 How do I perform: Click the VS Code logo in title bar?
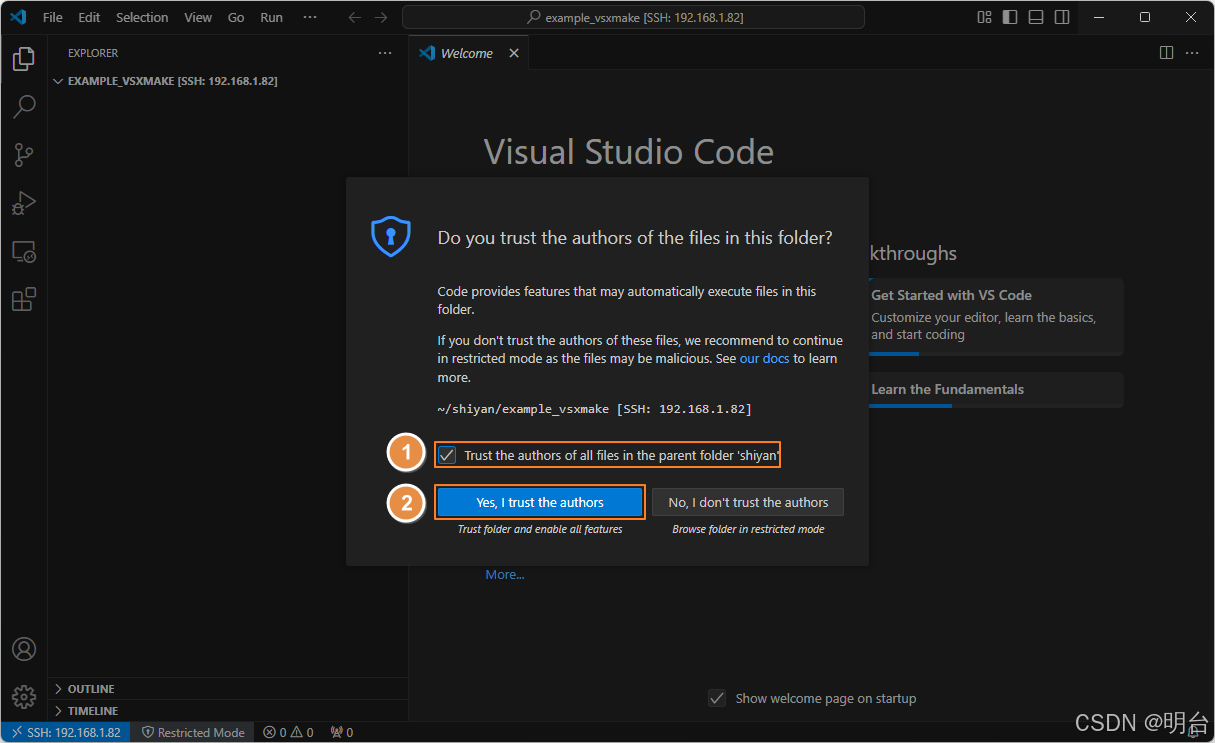tap(18, 17)
